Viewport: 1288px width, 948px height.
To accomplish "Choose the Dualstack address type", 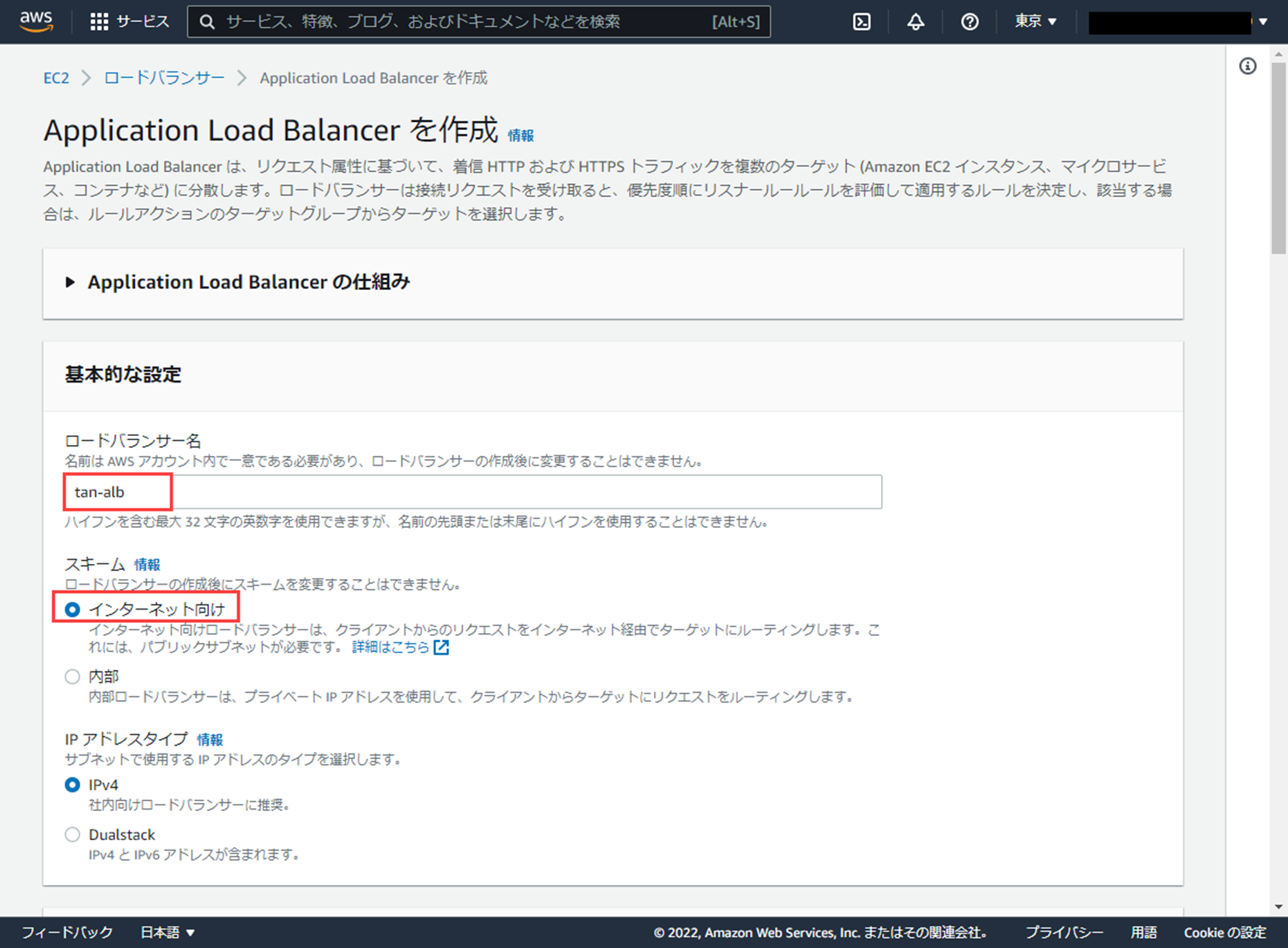I will (x=73, y=835).
